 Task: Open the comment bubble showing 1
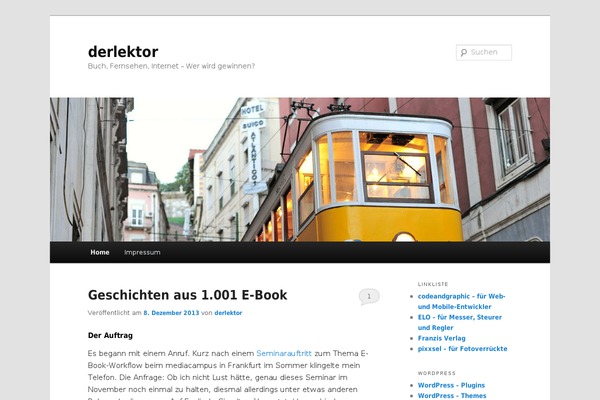tap(369, 297)
